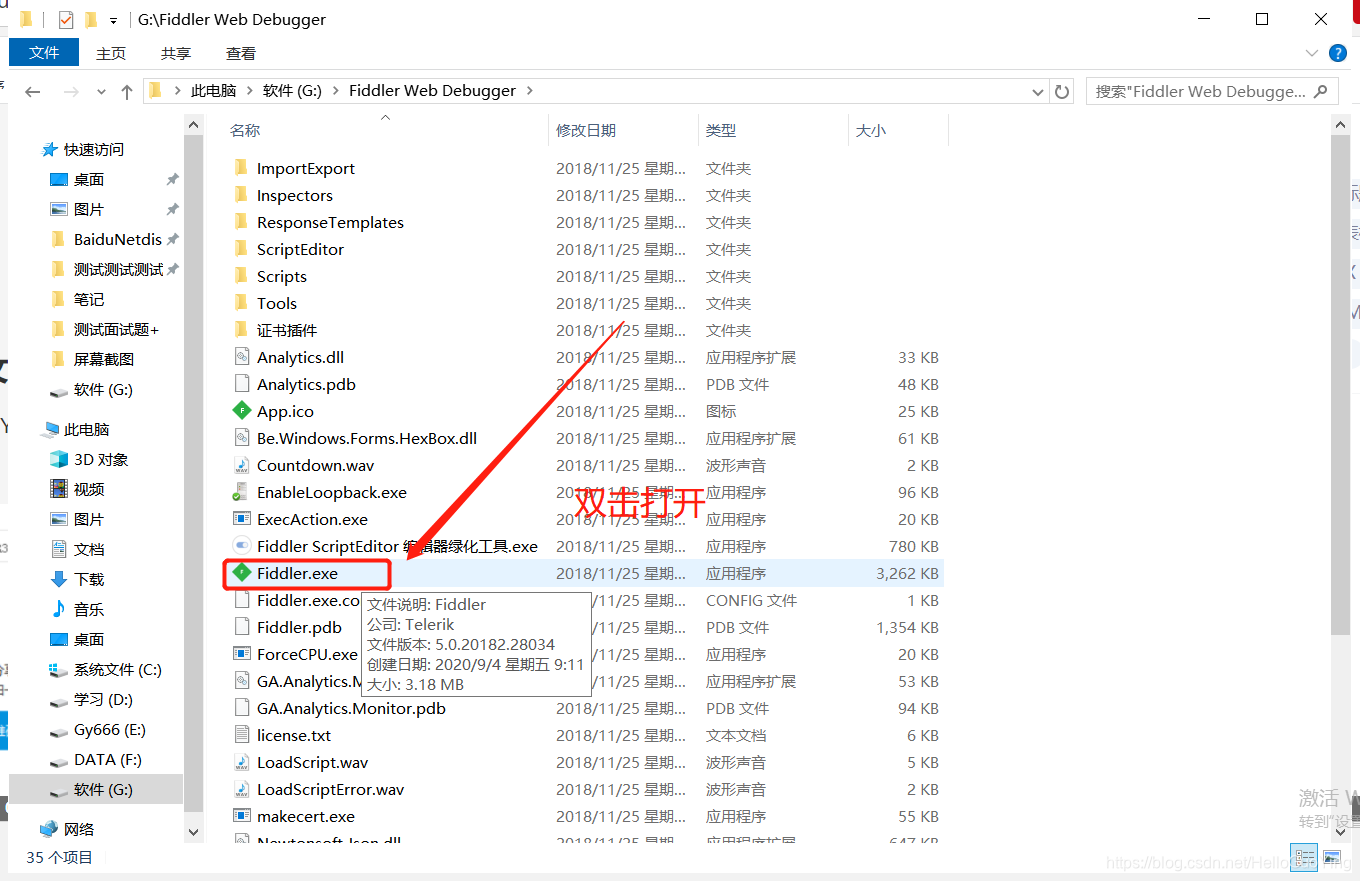Sort by 大小 column header
This screenshot has width=1360, height=881.
pos(871,130)
